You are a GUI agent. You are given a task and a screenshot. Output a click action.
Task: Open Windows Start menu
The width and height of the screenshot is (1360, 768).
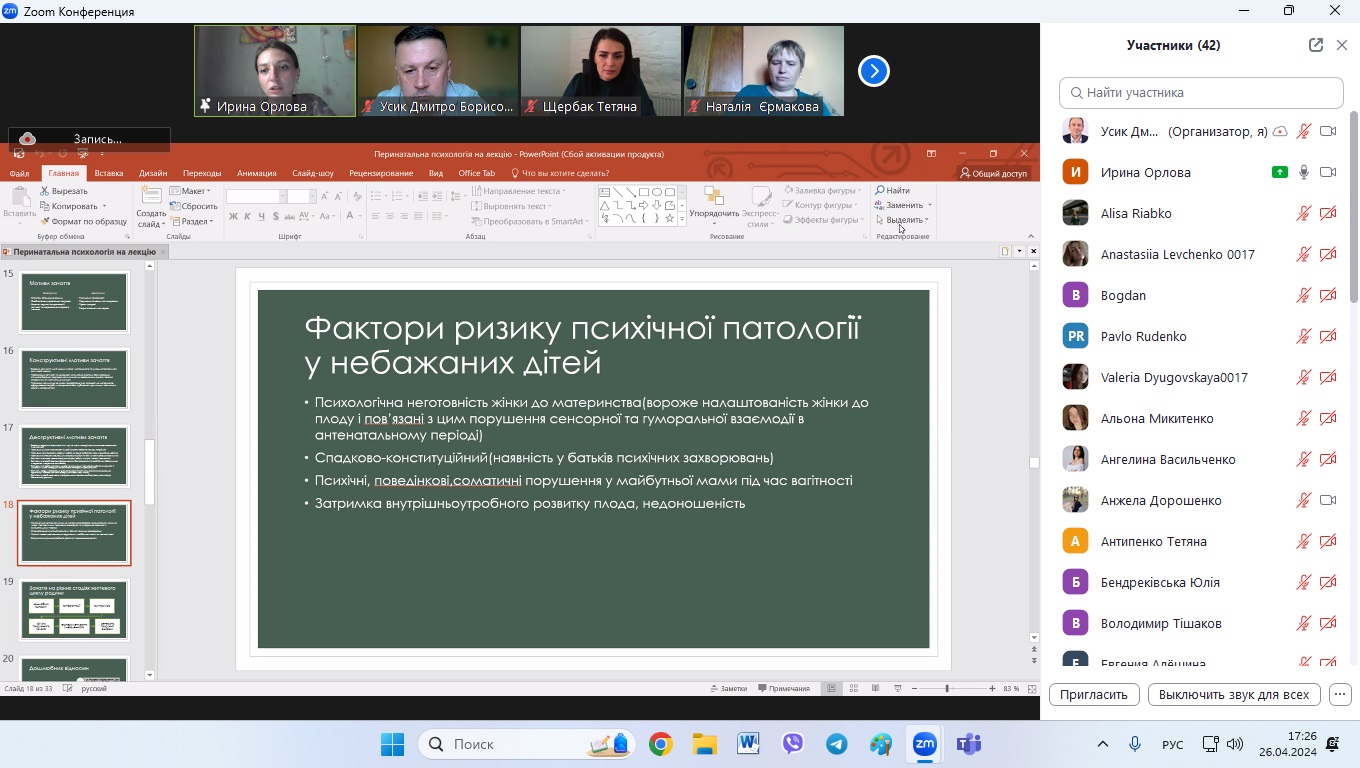[x=392, y=744]
